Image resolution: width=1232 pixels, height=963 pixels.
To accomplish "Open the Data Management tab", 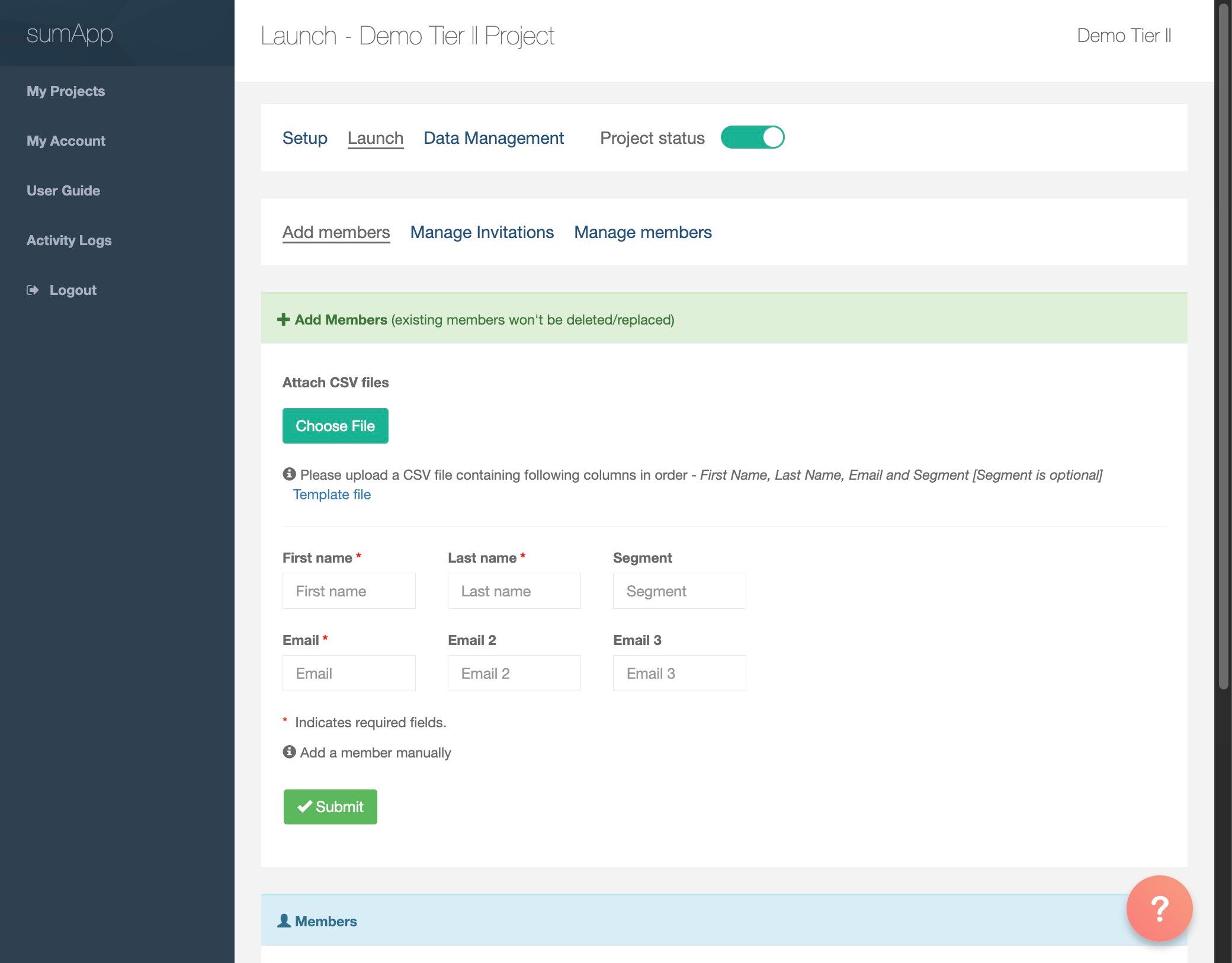I will (493, 138).
